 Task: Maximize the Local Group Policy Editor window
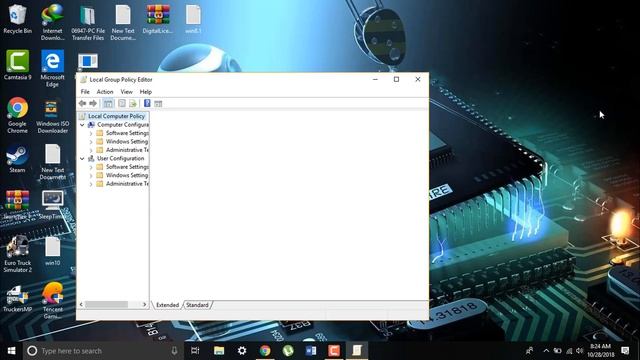click(396, 79)
